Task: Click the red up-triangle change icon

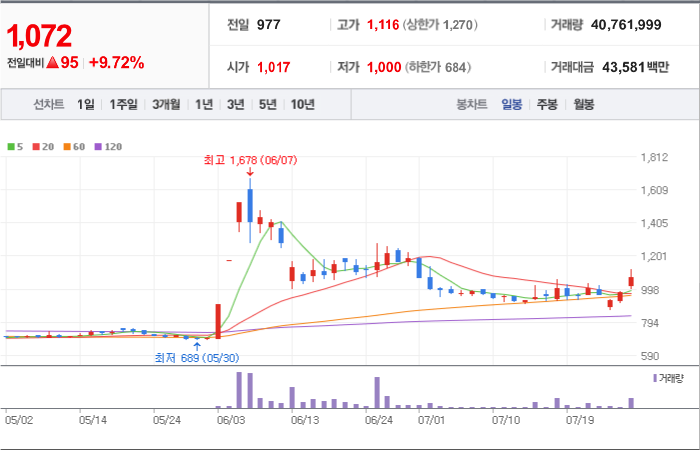Action: pyautogui.click(x=53, y=63)
